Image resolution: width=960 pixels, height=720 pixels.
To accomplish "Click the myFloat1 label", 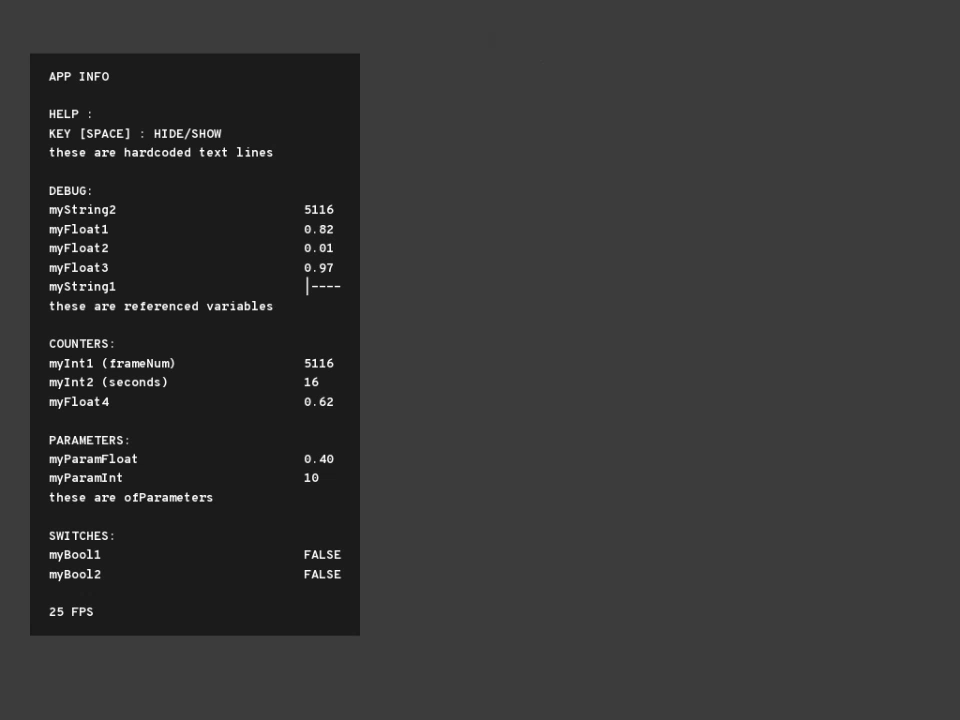I will click(x=79, y=230).
